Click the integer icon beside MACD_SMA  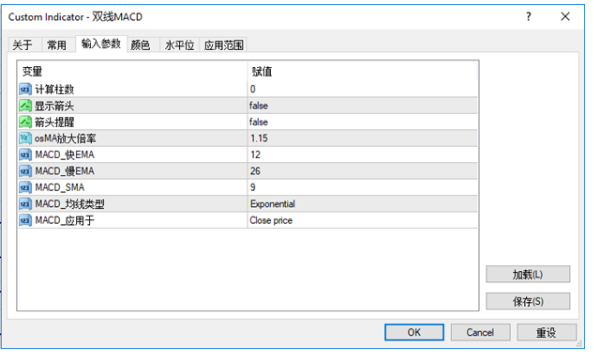(25, 188)
